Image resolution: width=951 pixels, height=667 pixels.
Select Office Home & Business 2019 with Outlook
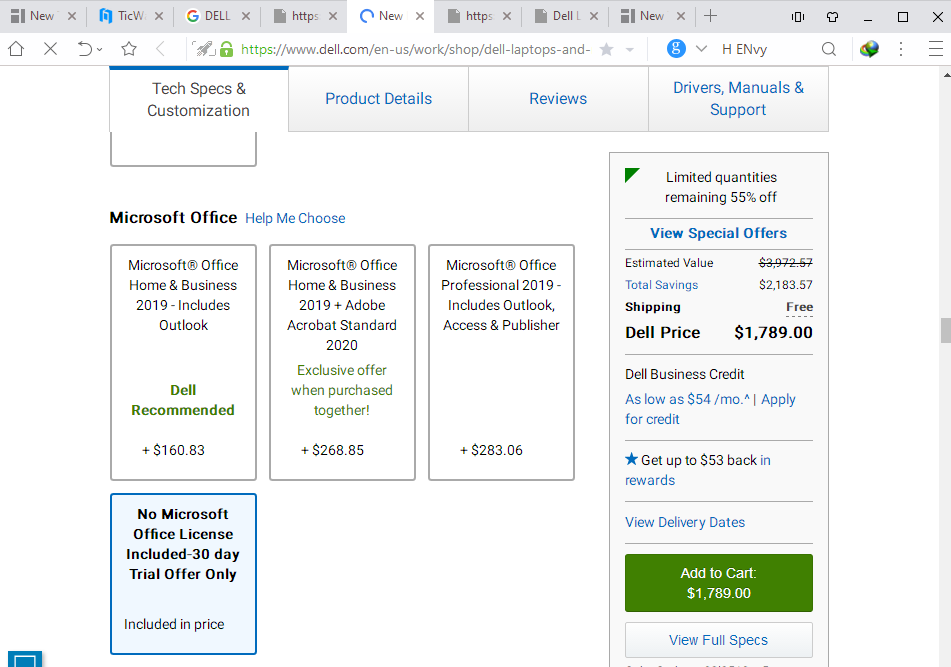(183, 363)
